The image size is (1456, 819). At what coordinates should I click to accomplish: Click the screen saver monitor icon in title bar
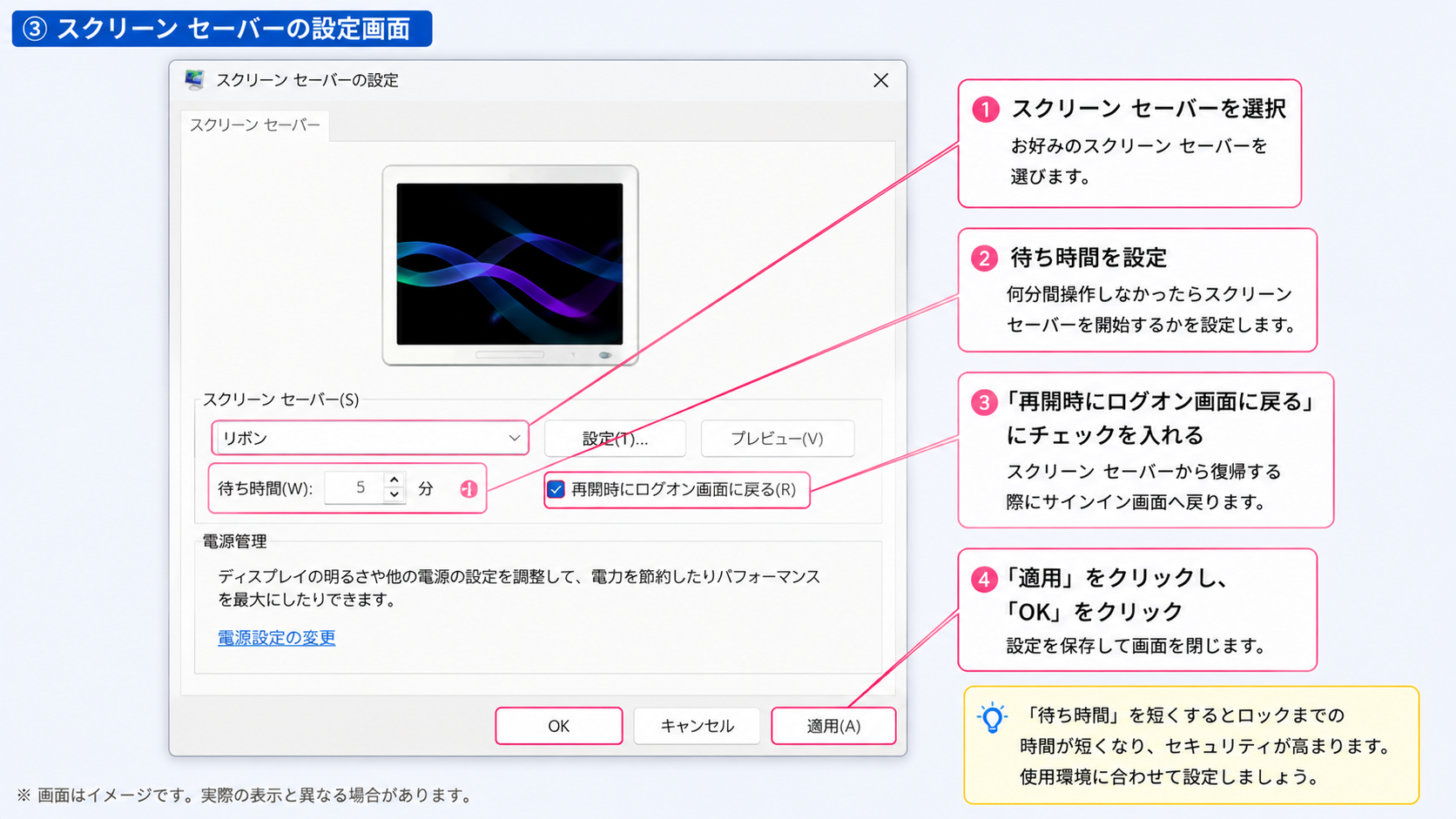click(194, 80)
